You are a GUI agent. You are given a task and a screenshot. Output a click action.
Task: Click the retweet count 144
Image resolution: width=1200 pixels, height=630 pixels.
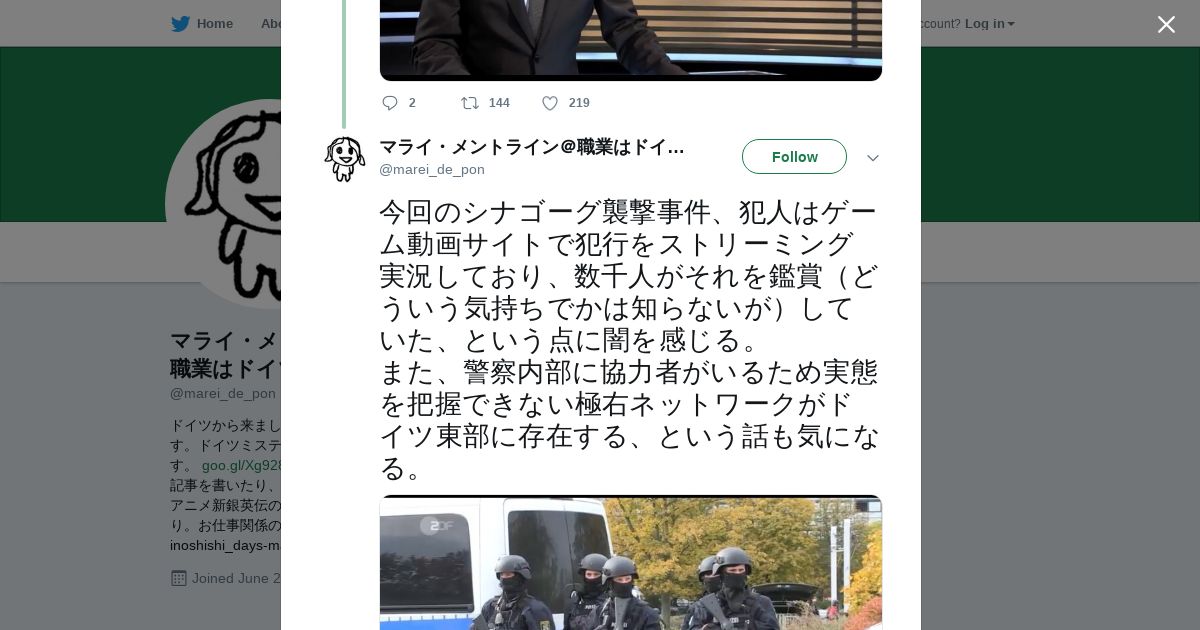499,103
